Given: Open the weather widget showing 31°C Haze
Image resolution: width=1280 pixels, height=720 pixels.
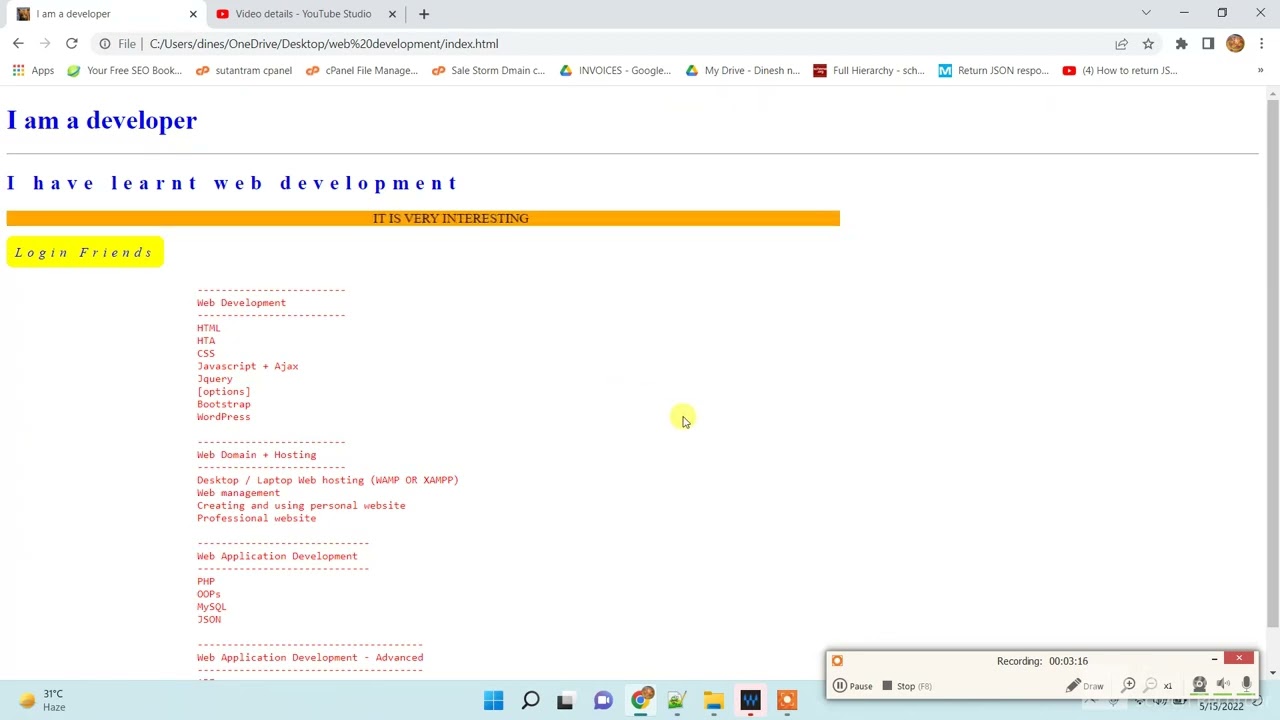Looking at the screenshot, I should (x=42, y=700).
